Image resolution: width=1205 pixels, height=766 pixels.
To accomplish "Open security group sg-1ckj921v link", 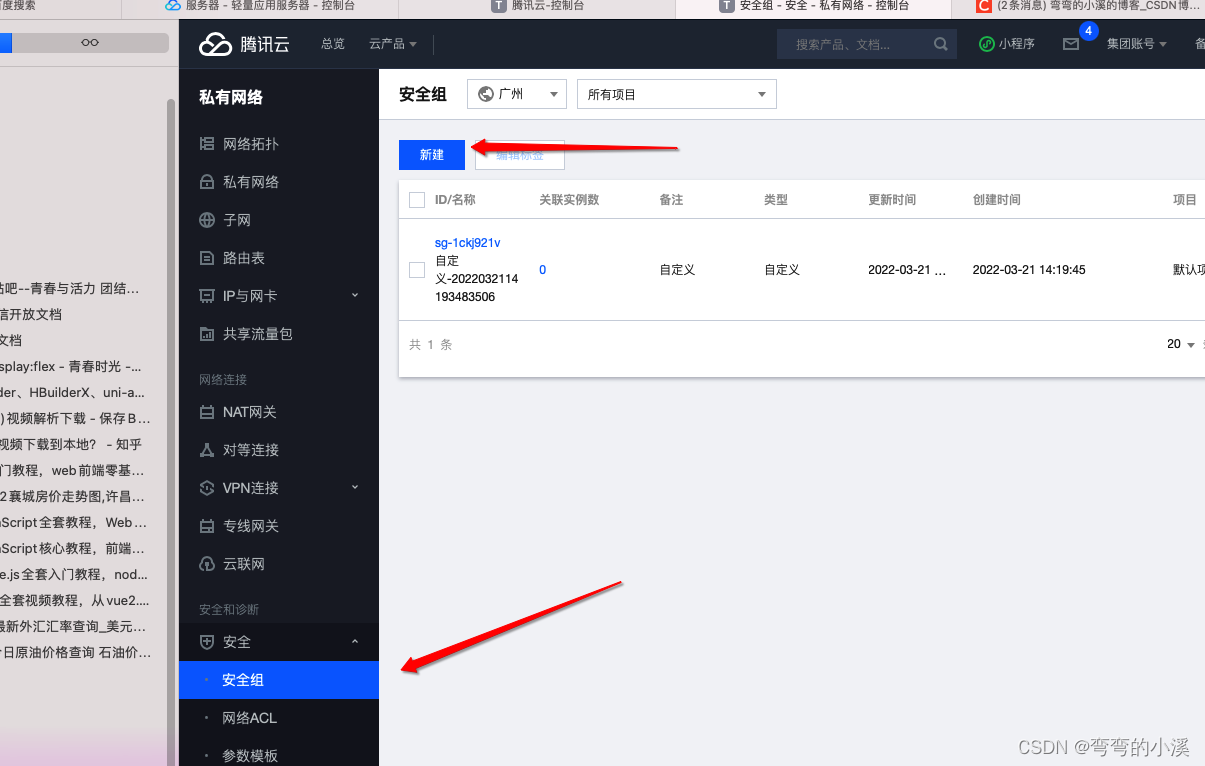I will [467, 242].
